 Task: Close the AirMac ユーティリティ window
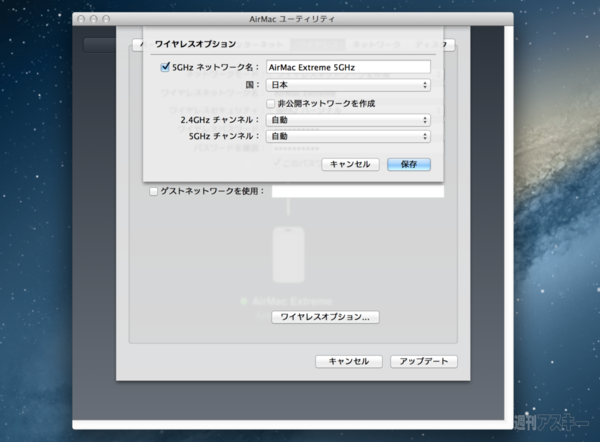point(81,19)
